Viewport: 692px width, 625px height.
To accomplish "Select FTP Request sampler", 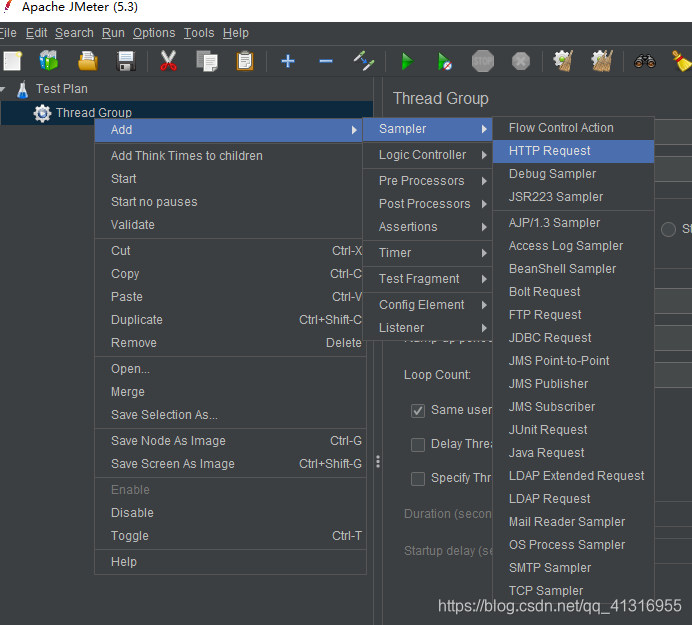I will coord(573,315).
